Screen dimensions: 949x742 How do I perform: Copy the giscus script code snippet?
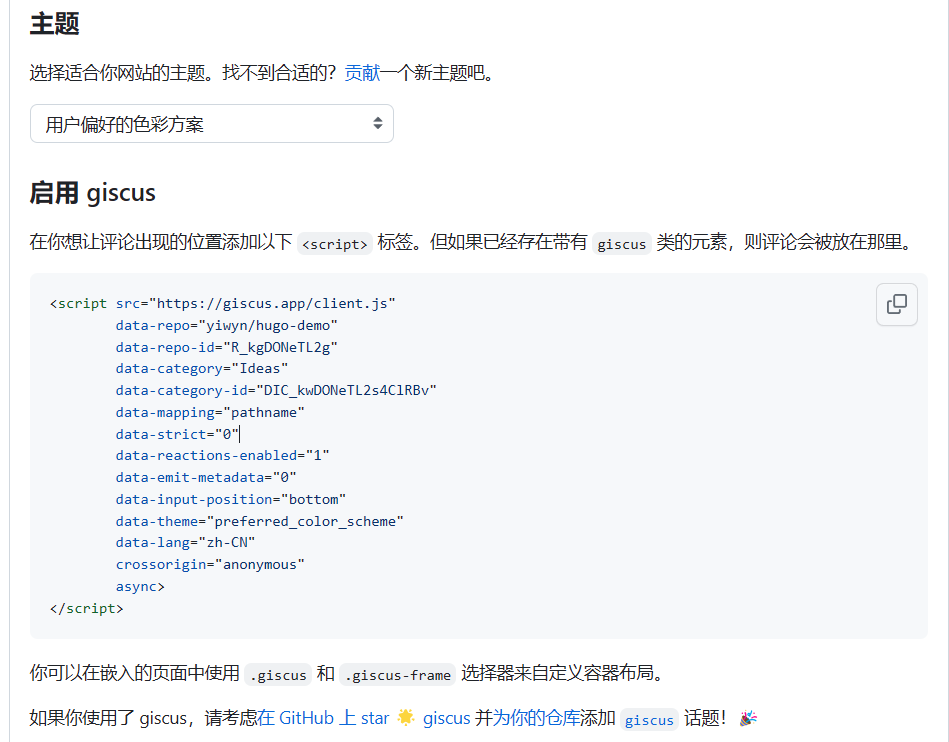(896, 304)
